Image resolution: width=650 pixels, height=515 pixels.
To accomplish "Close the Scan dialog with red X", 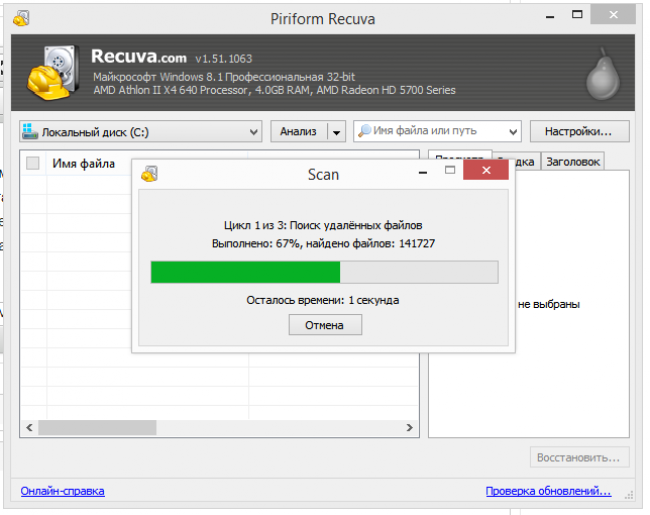I will tap(486, 170).
